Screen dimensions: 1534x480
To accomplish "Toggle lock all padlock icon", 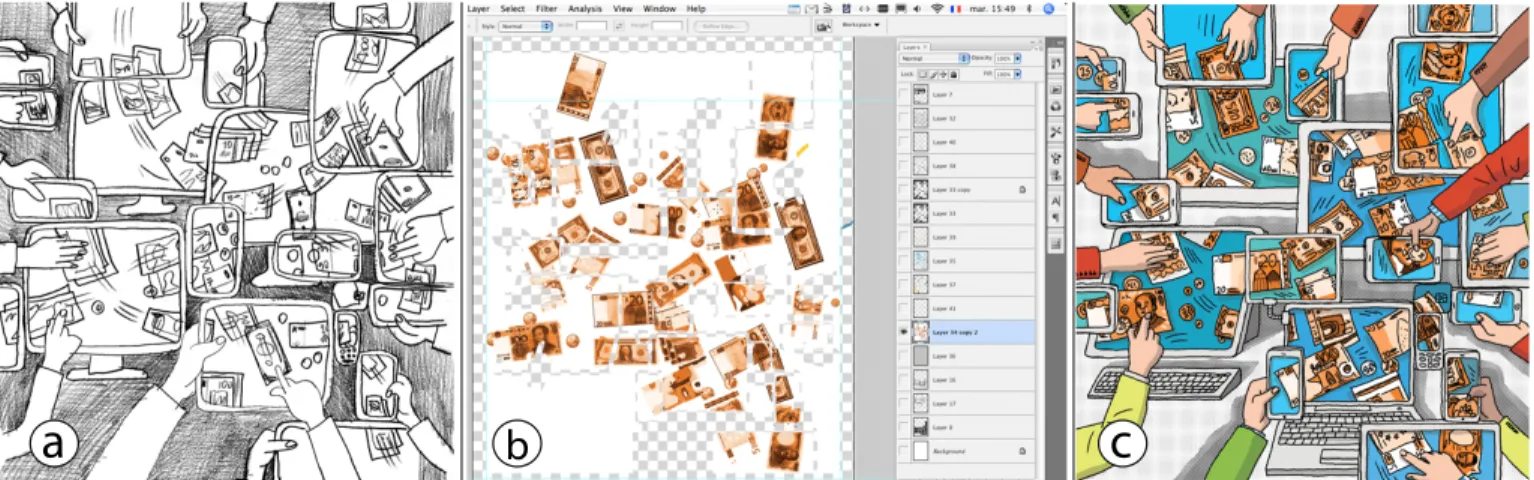I will tap(954, 74).
